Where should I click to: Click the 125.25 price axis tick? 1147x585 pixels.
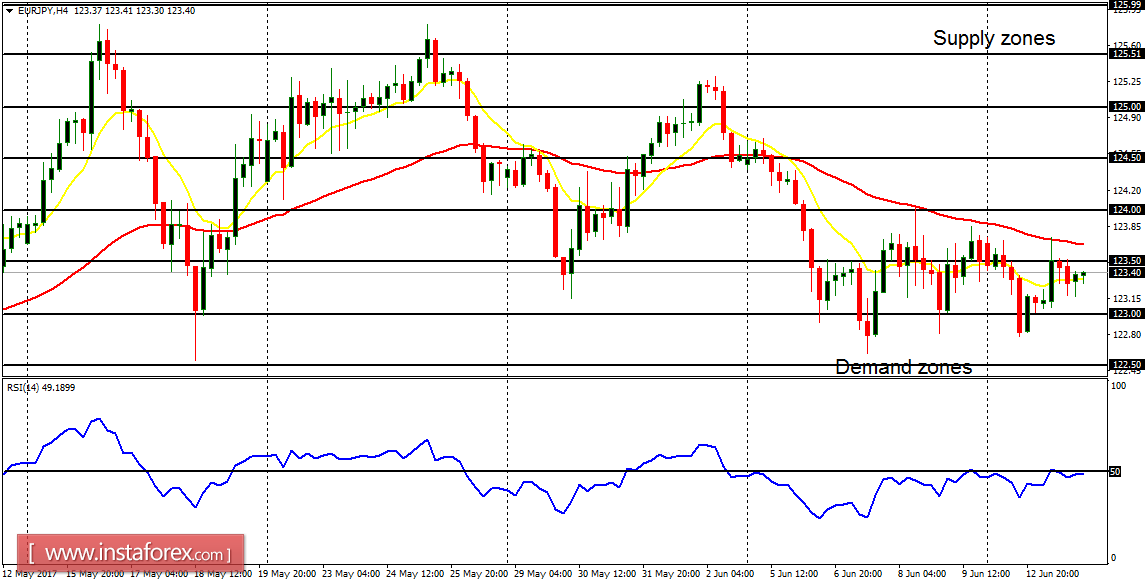[x=1127, y=81]
